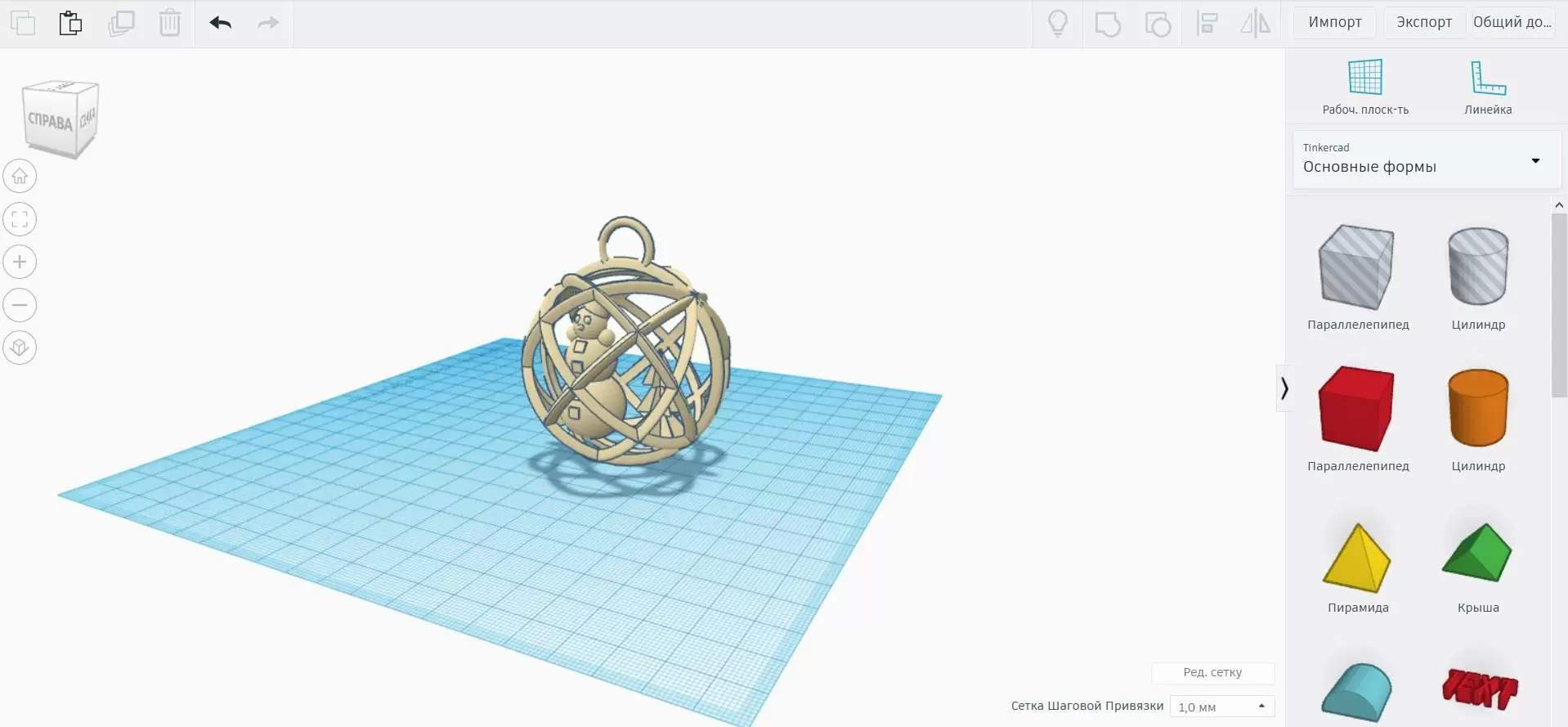This screenshot has height=727, width=1568.
Task: Open the Экспорт menu
Action: [1423, 22]
